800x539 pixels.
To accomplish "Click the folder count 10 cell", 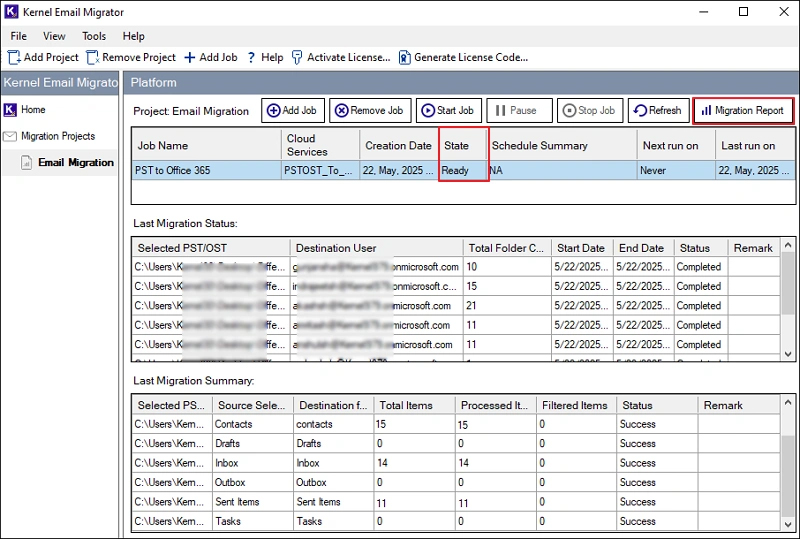I will point(507,267).
